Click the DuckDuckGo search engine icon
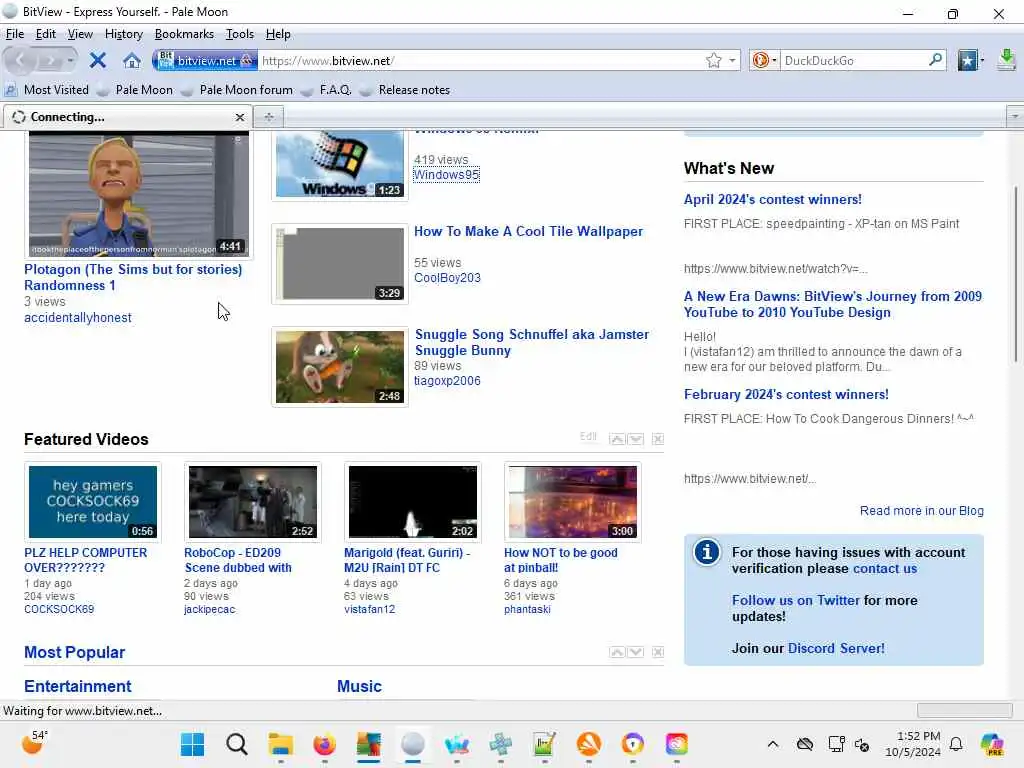The height and width of the screenshot is (768, 1024). 760,61
